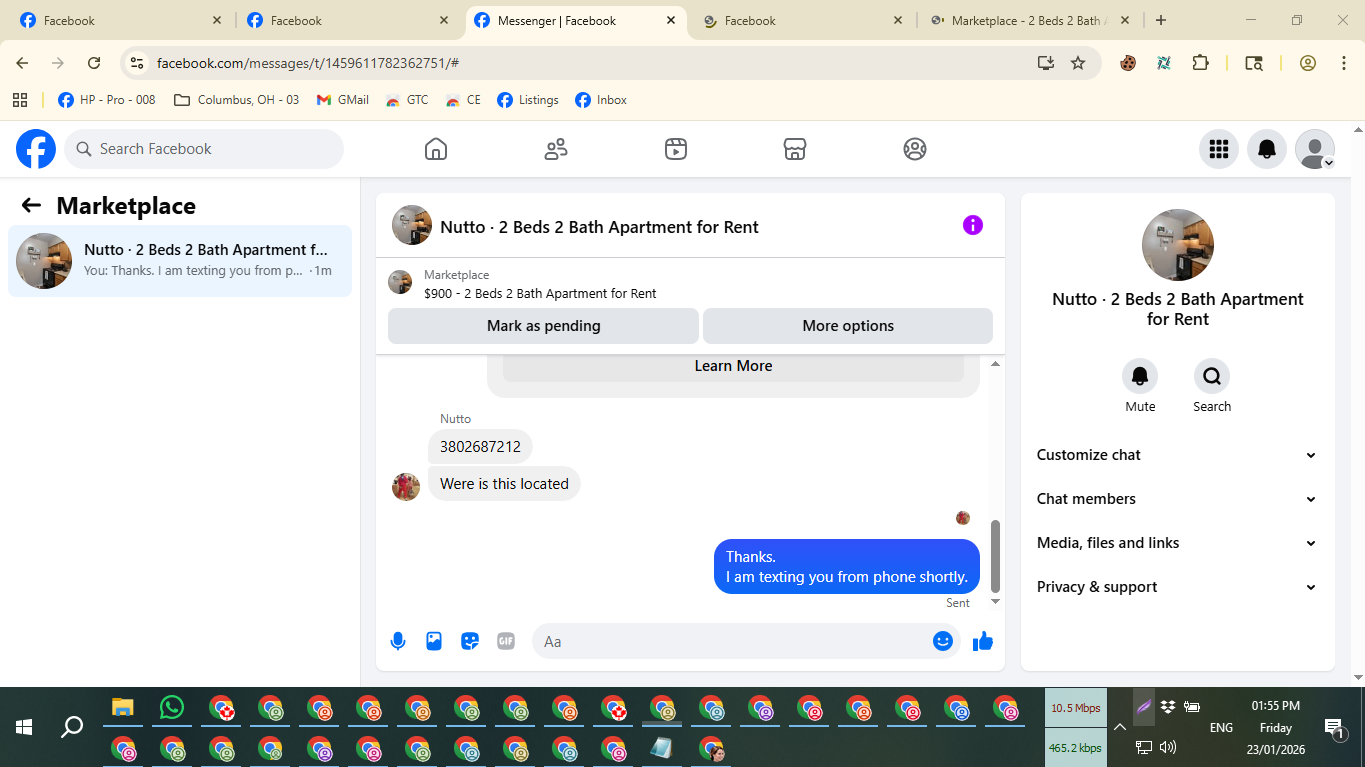Attach a file with the photo icon
The height and width of the screenshot is (767, 1365).
pyautogui.click(x=434, y=641)
